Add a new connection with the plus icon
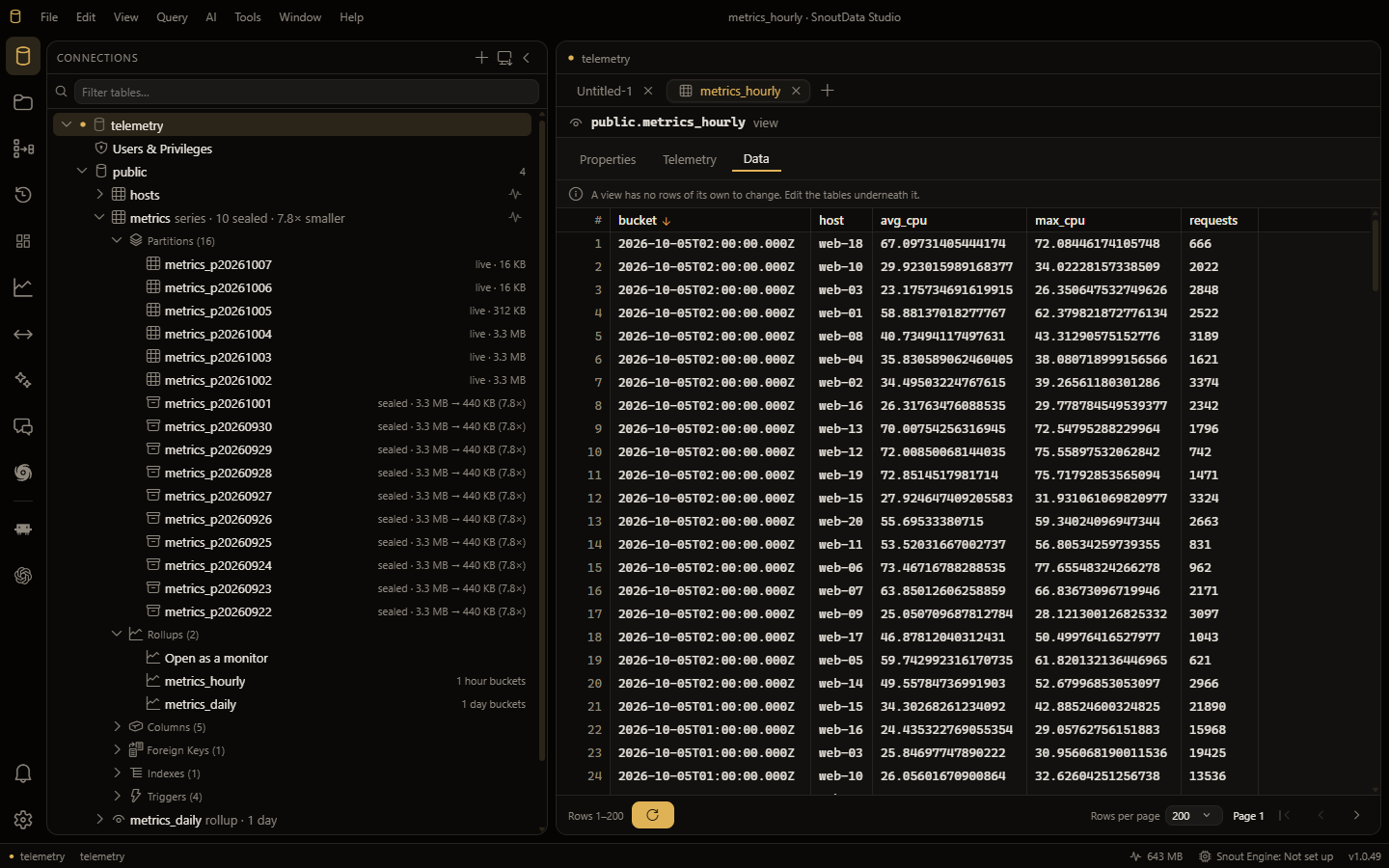 pyautogui.click(x=481, y=58)
